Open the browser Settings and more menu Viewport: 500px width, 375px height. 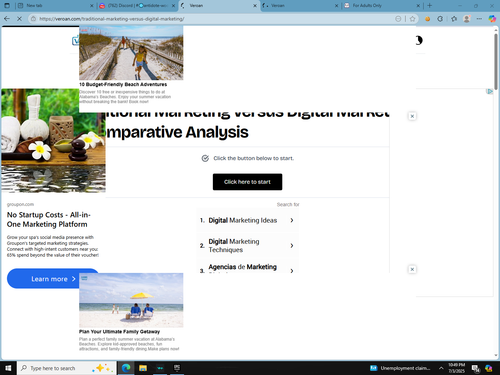click(x=479, y=19)
